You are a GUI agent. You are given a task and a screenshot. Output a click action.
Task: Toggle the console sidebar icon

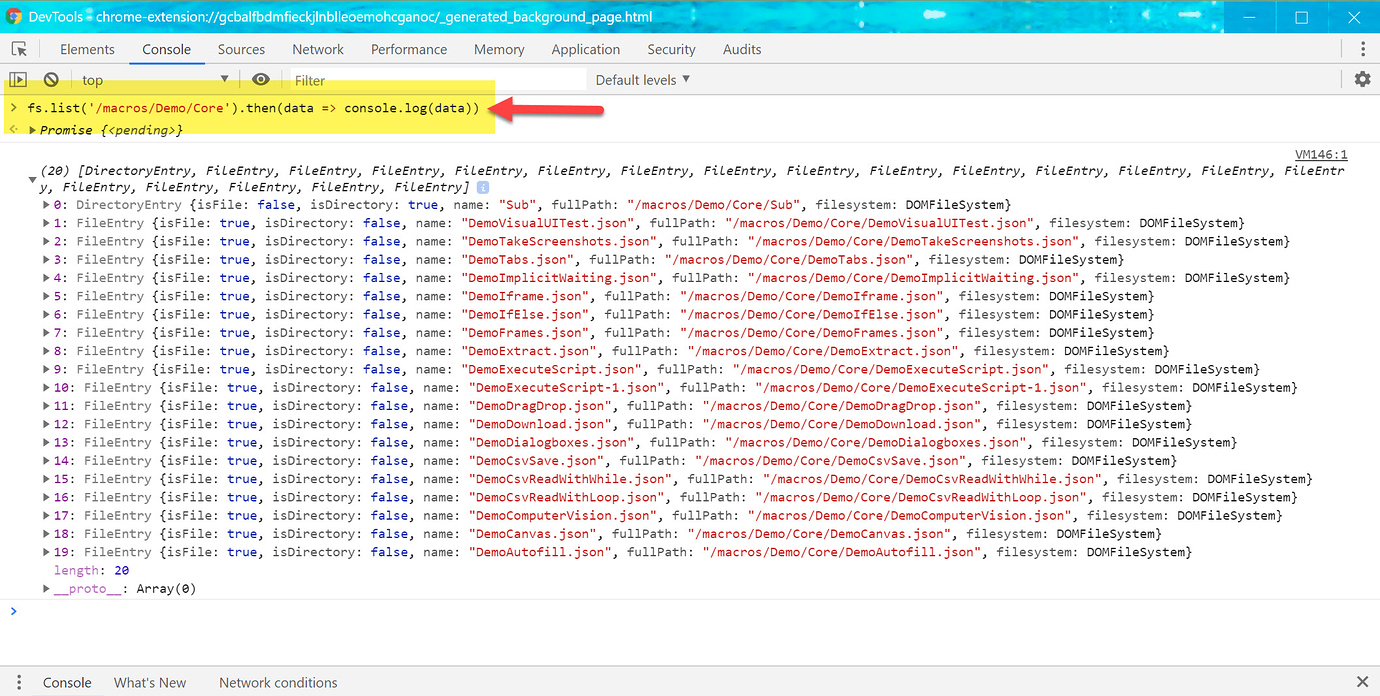pyautogui.click(x=18, y=79)
